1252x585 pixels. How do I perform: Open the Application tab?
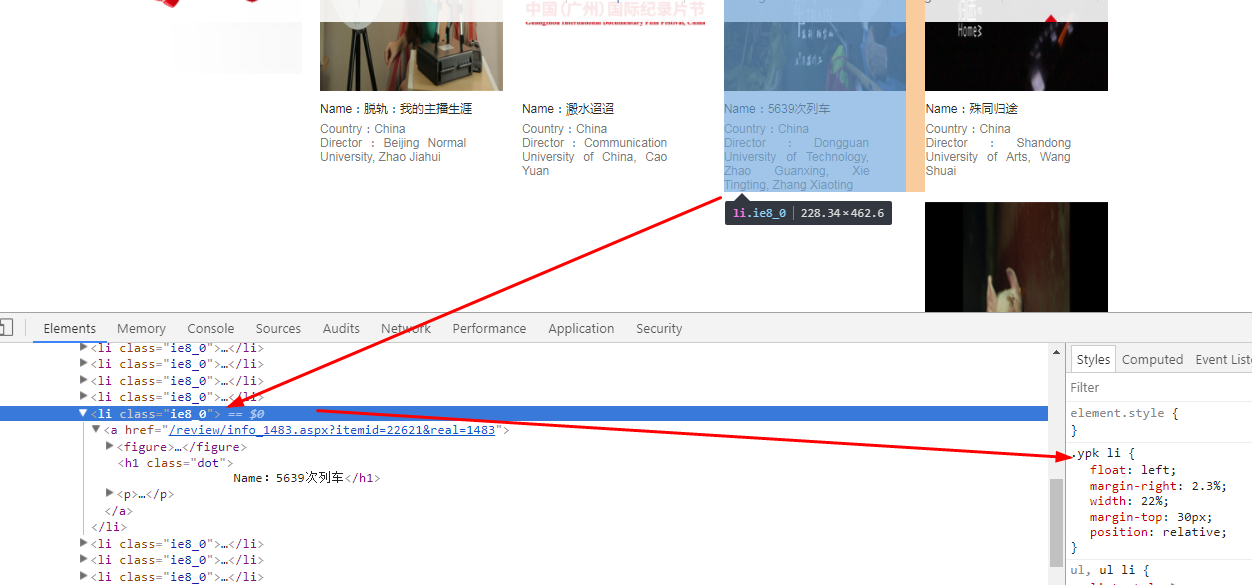tap(580, 328)
